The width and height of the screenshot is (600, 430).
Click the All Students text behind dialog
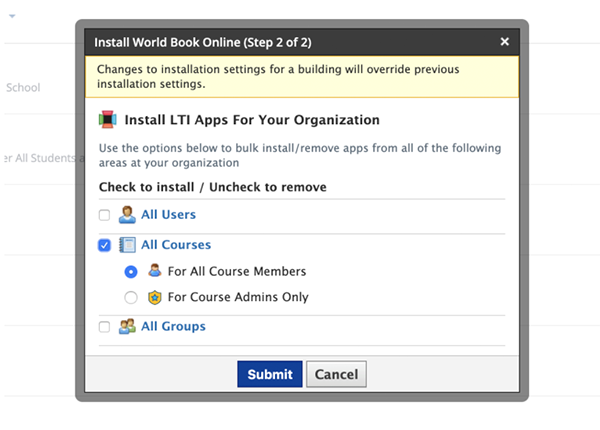[45, 158]
